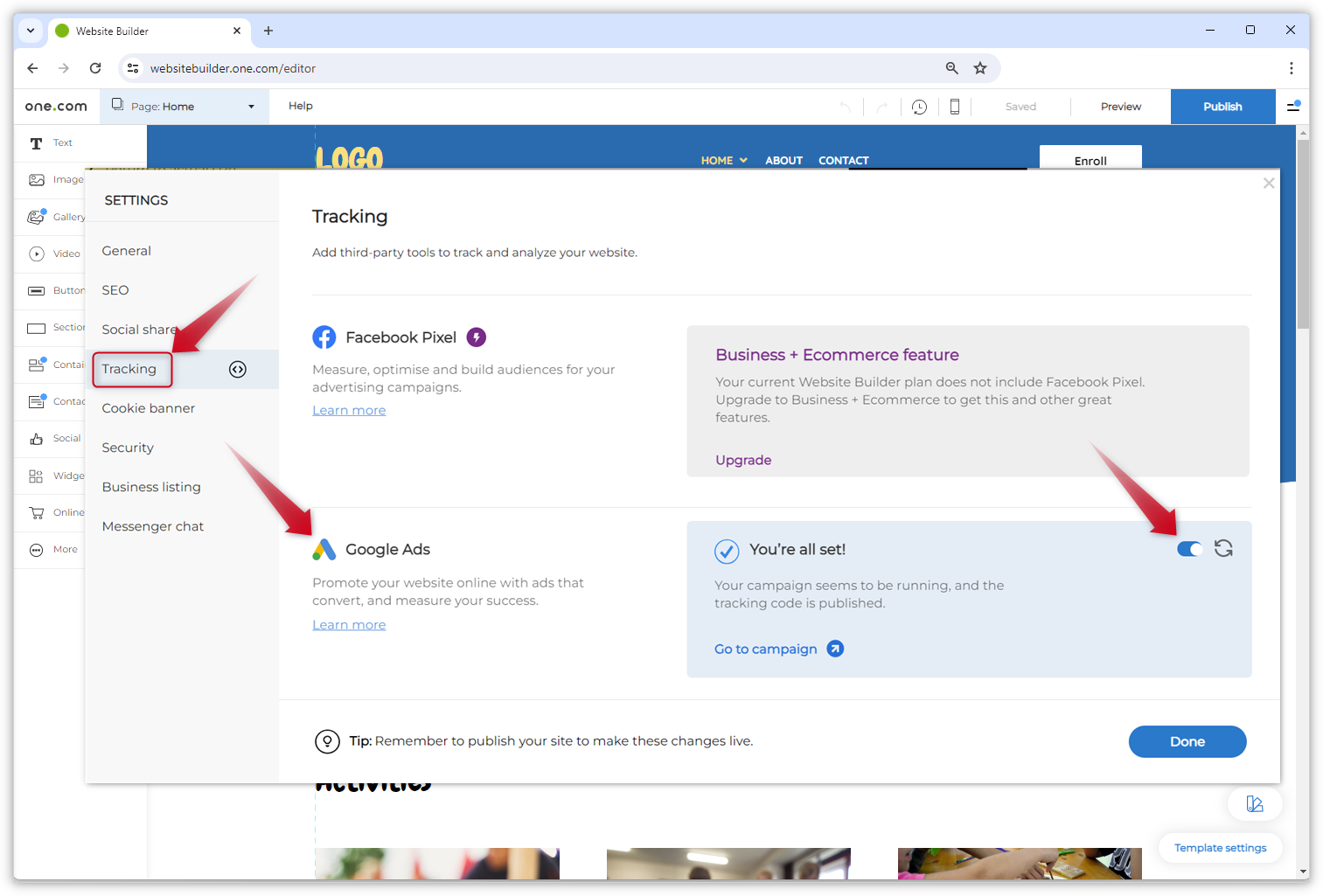This screenshot has width=1323, height=896.
Task: Open the Online shop element
Action: click(36, 512)
